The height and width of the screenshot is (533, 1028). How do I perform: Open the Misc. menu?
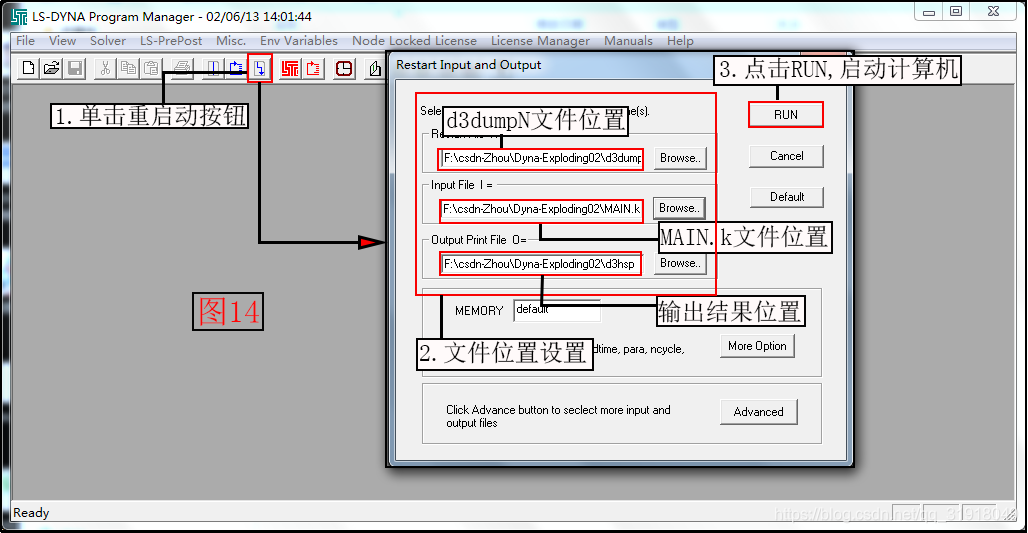click(231, 41)
